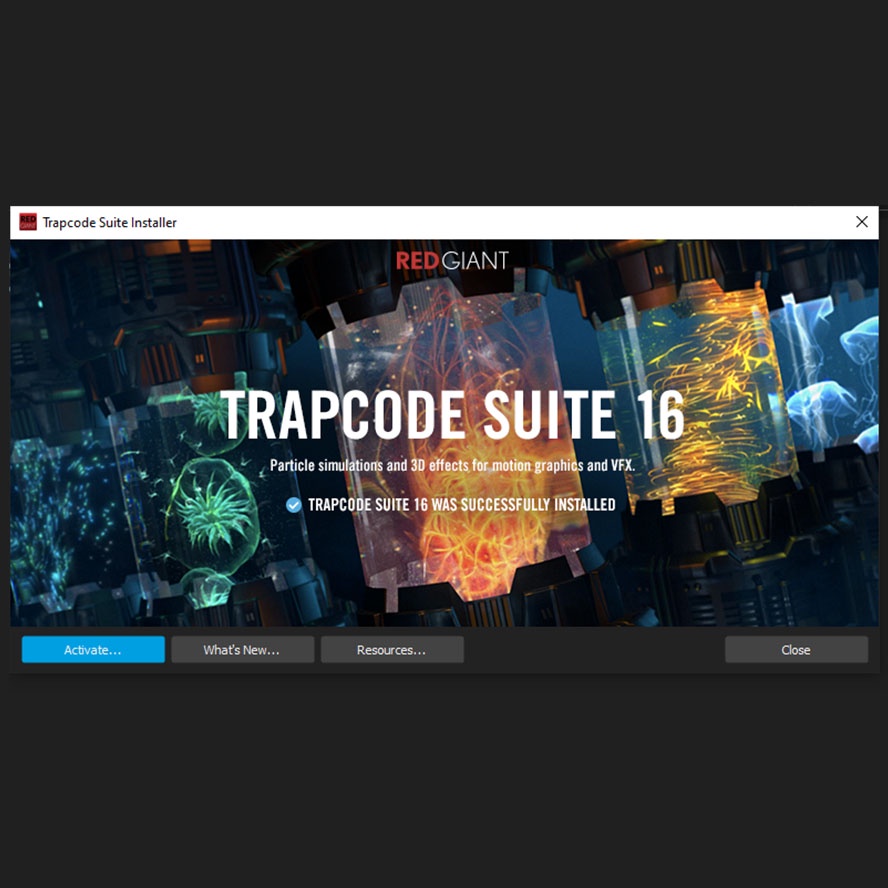
Task: Click the particle simulations subtitle text
Action: 451,465
